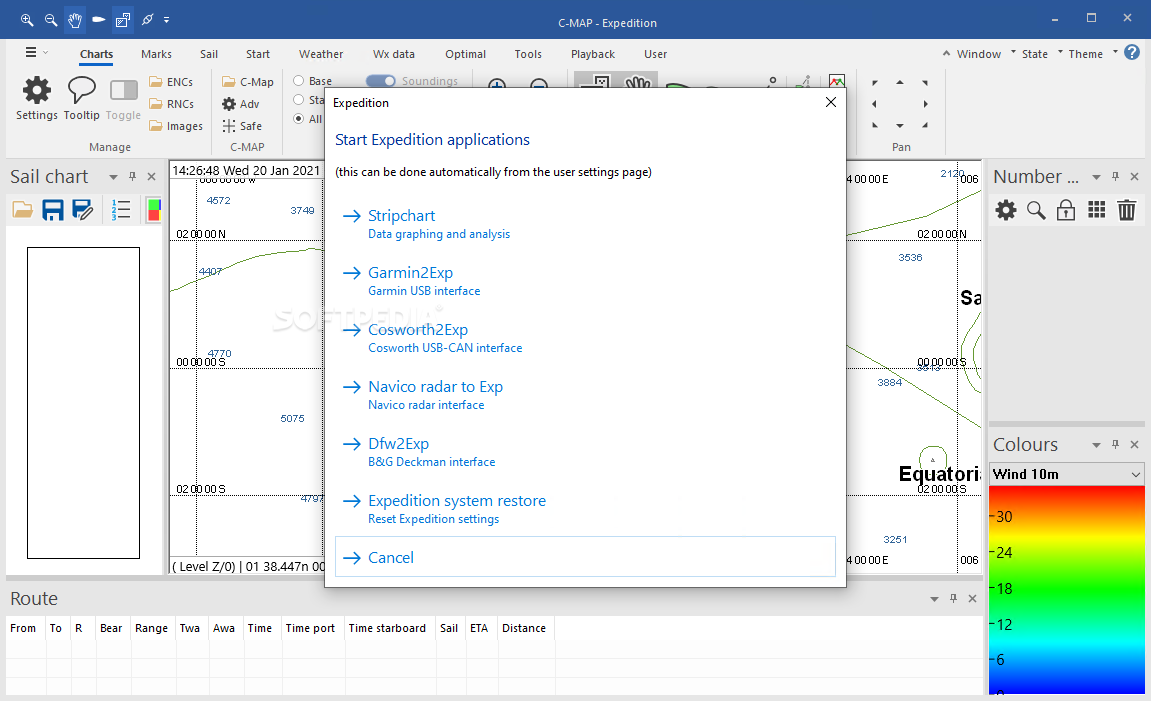1151x701 pixels.
Task: Select the Base radio button
Action: [299, 81]
